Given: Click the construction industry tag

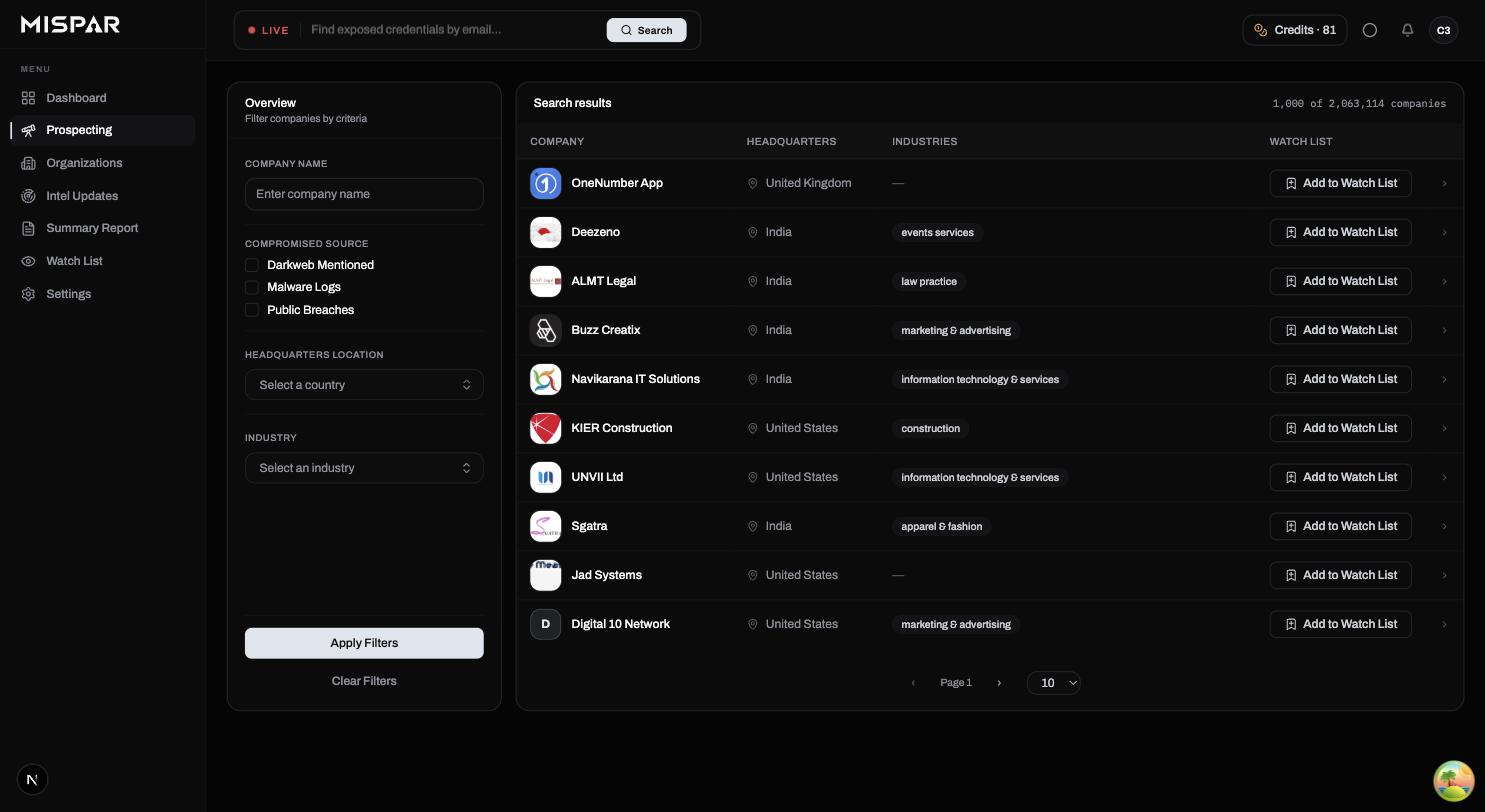Looking at the screenshot, I should pyautogui.click(x=930, y=428).
